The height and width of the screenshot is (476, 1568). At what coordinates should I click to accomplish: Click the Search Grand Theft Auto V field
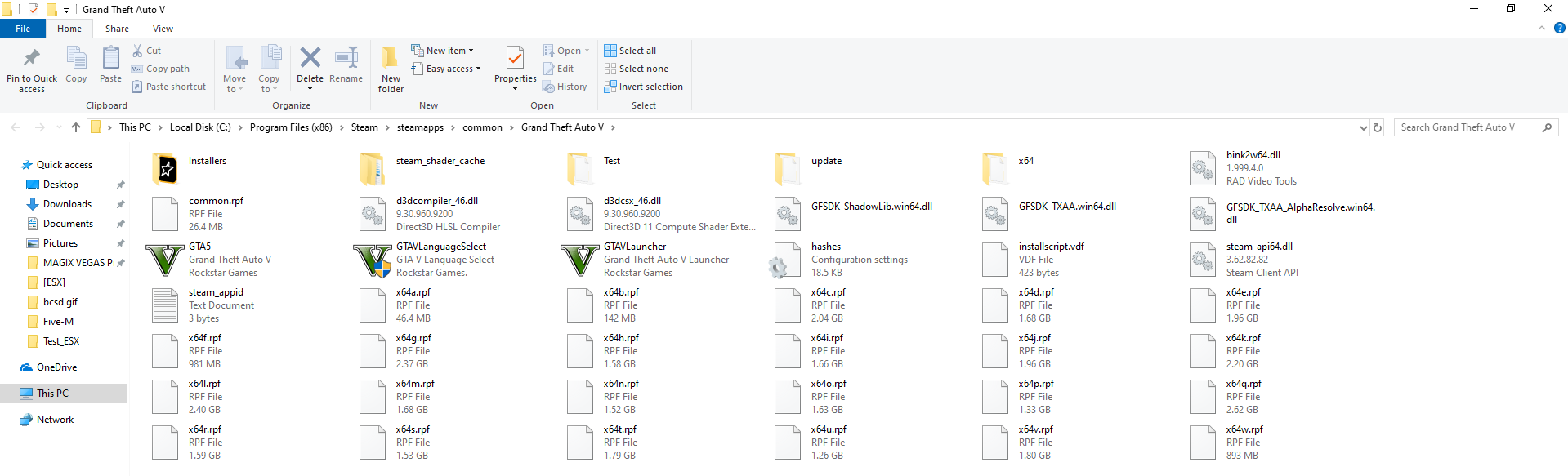(1476, 127)
